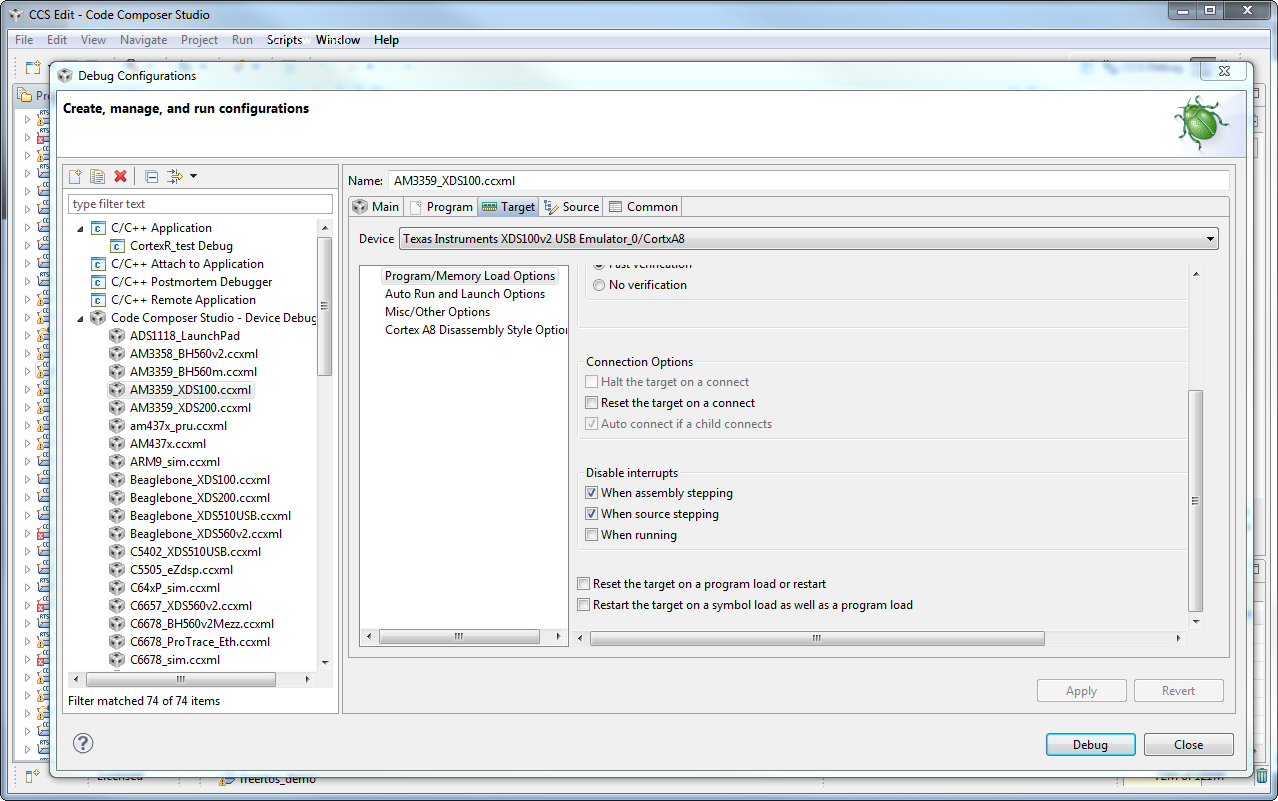
Task: Select C/C++ Remote Application type
Action: tap(184, 300)
